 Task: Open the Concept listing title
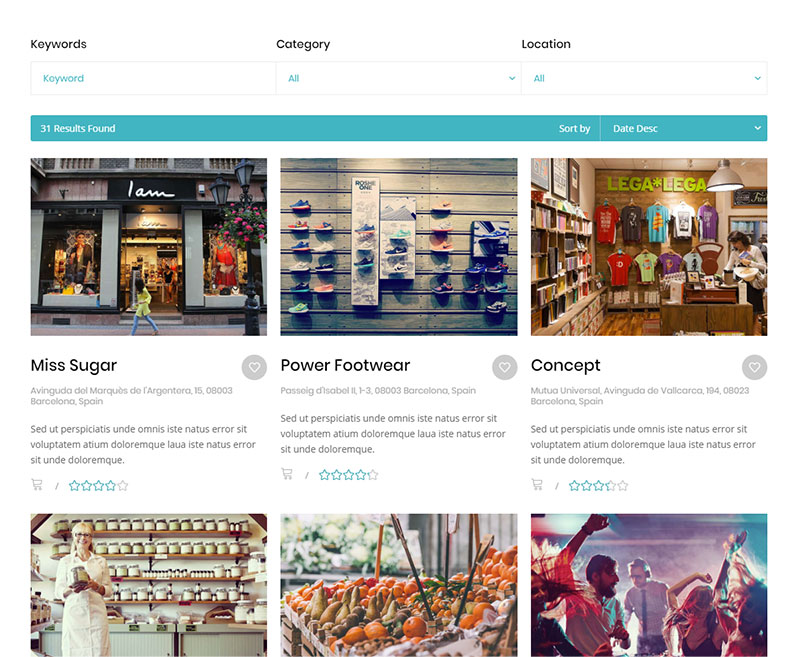pyautogui.click(x=565, y=365)
